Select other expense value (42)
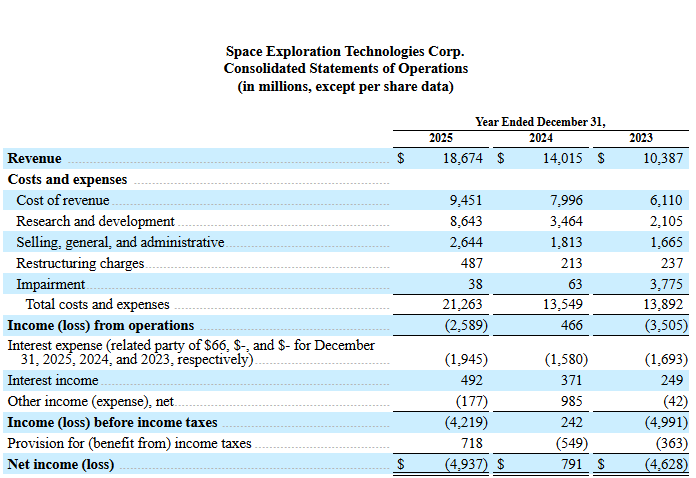Viewport: 696px width, 478px height. [x=676, y=401]
